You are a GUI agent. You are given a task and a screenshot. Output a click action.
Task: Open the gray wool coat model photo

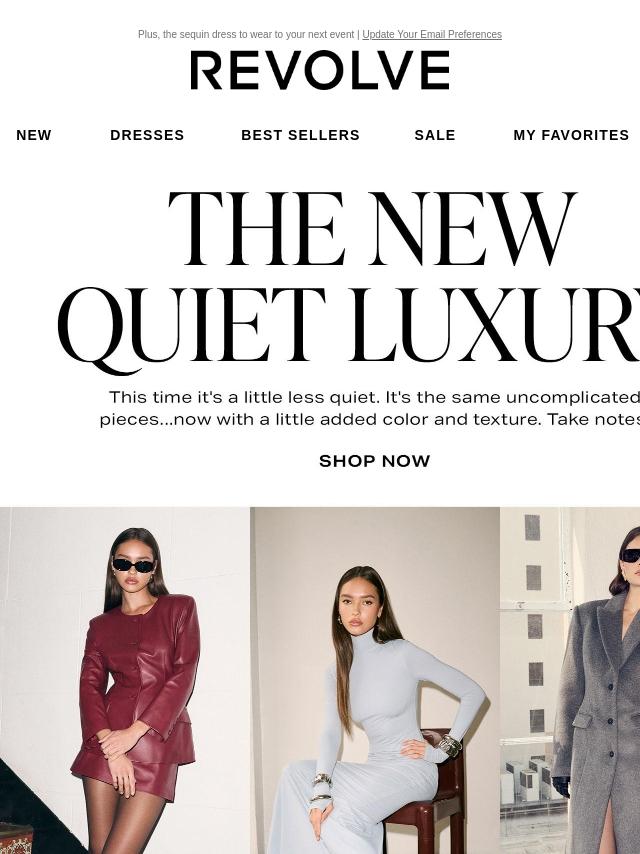[570, 680]
